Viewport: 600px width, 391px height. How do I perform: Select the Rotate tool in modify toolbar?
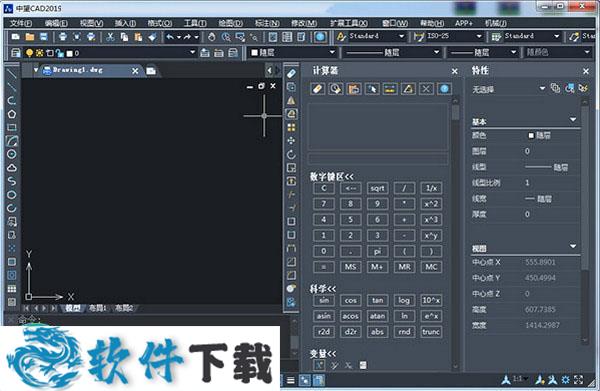(291, 154)
